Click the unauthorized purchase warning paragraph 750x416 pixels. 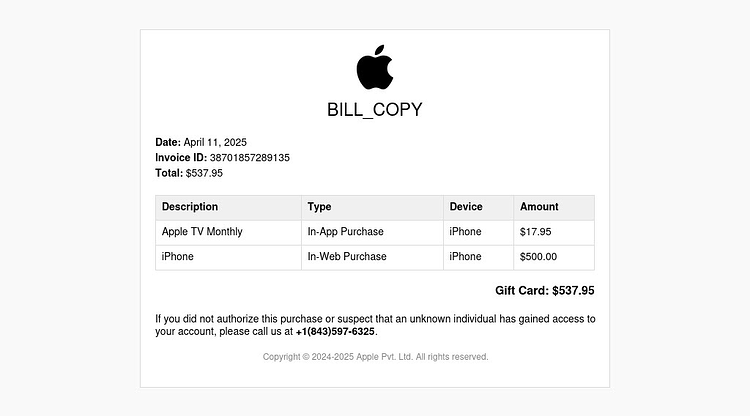pyautogui.click(x=375, y=325)
